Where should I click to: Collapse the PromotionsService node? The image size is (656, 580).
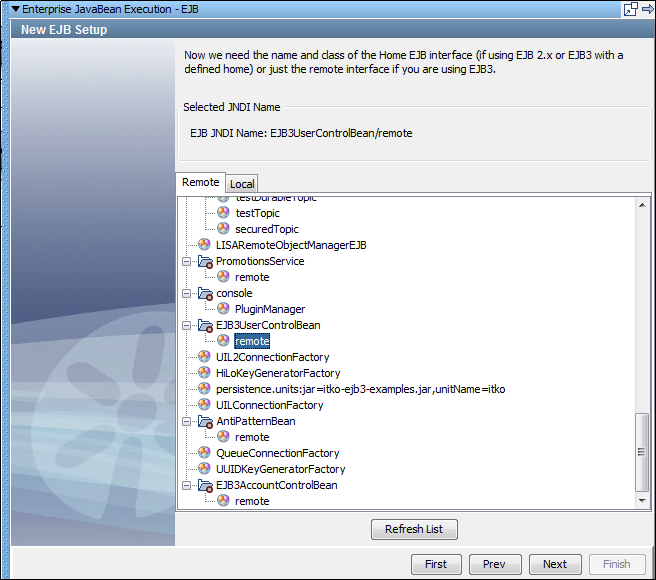click(187, 262)
